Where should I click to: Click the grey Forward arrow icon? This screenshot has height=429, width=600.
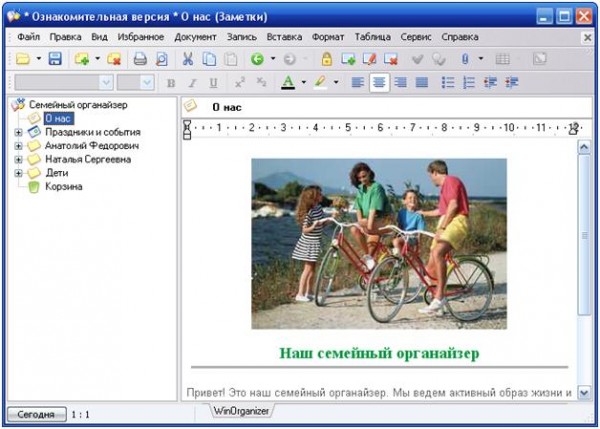point(290,59)
